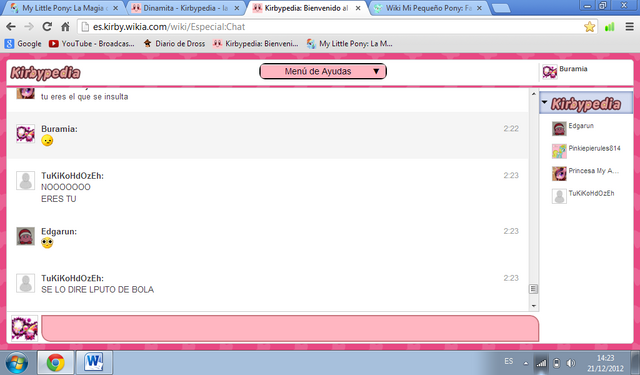Bookmark this page with the star icon

(589, 27)
